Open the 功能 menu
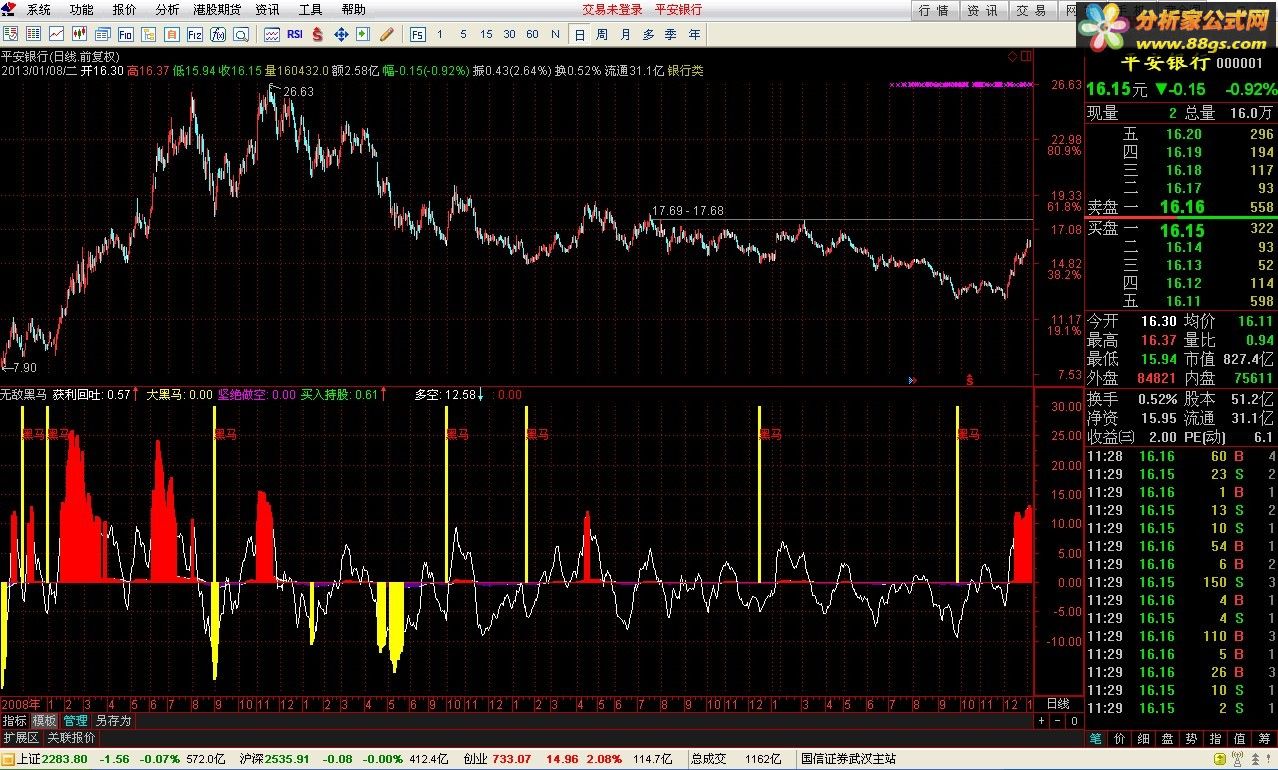This screenshot has width=1278, height=770. [x=81, y=10]
